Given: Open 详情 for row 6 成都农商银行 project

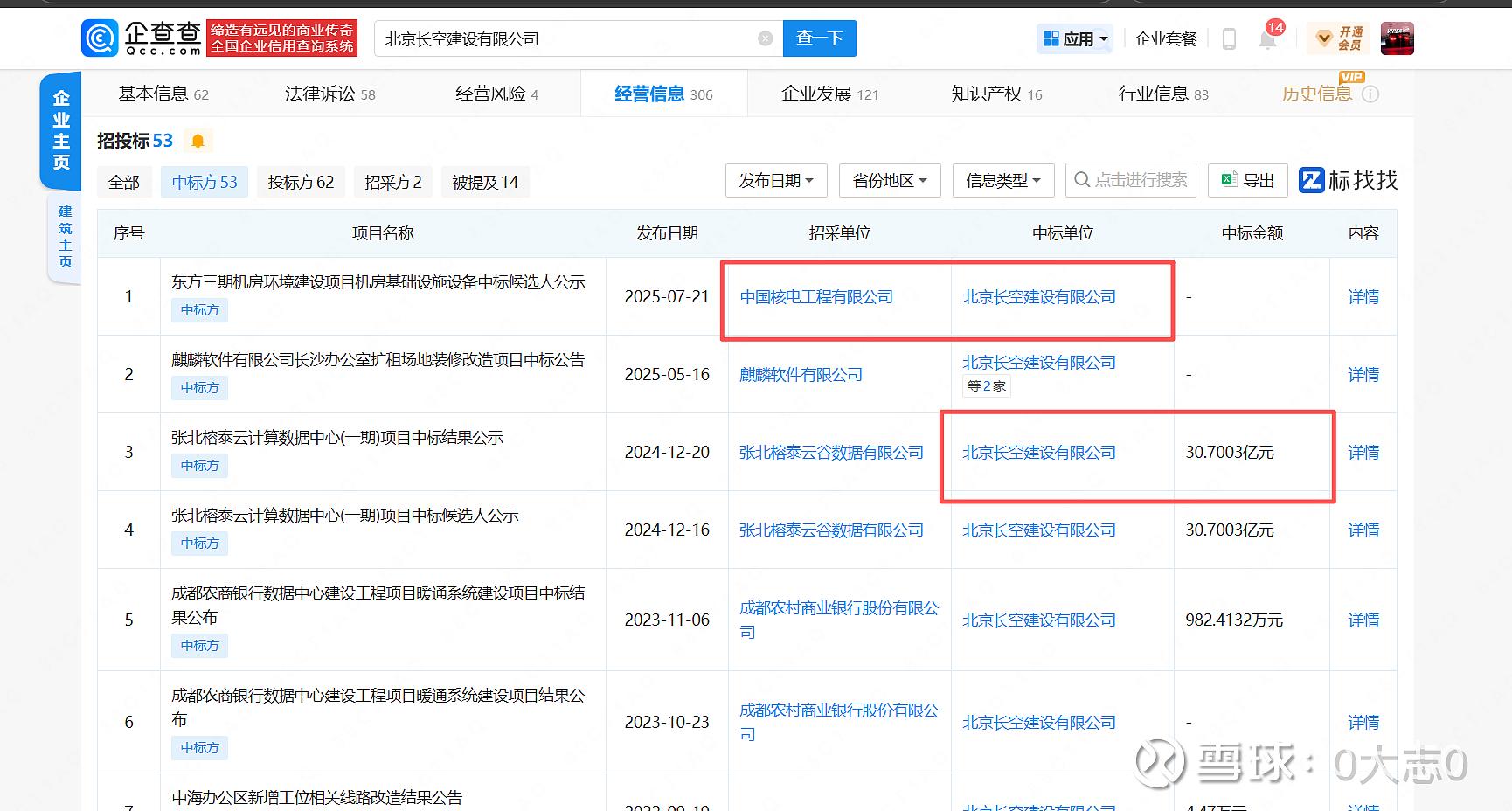Looking at the screenshot, I should 1363,723.
